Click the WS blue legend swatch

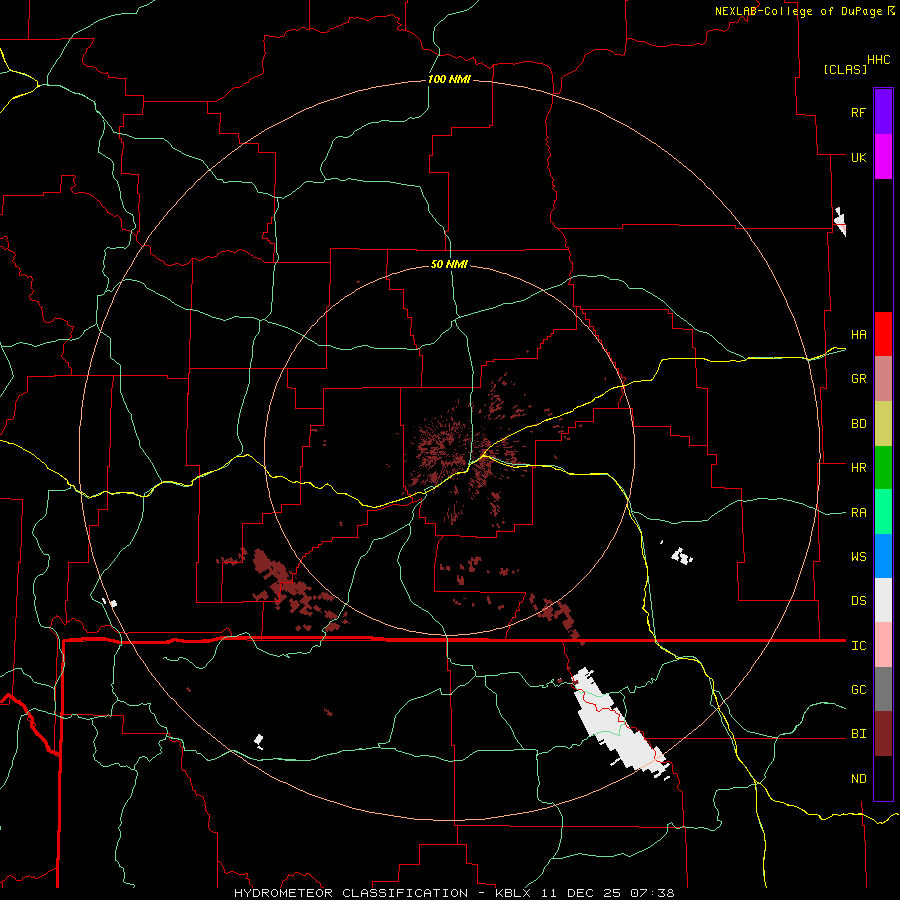point(883,556)
